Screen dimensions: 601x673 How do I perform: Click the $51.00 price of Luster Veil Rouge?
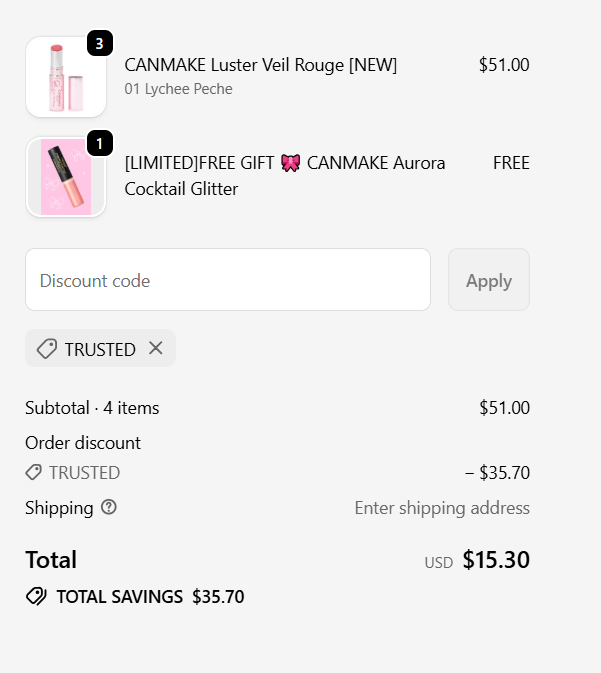(x=504, y=65)
